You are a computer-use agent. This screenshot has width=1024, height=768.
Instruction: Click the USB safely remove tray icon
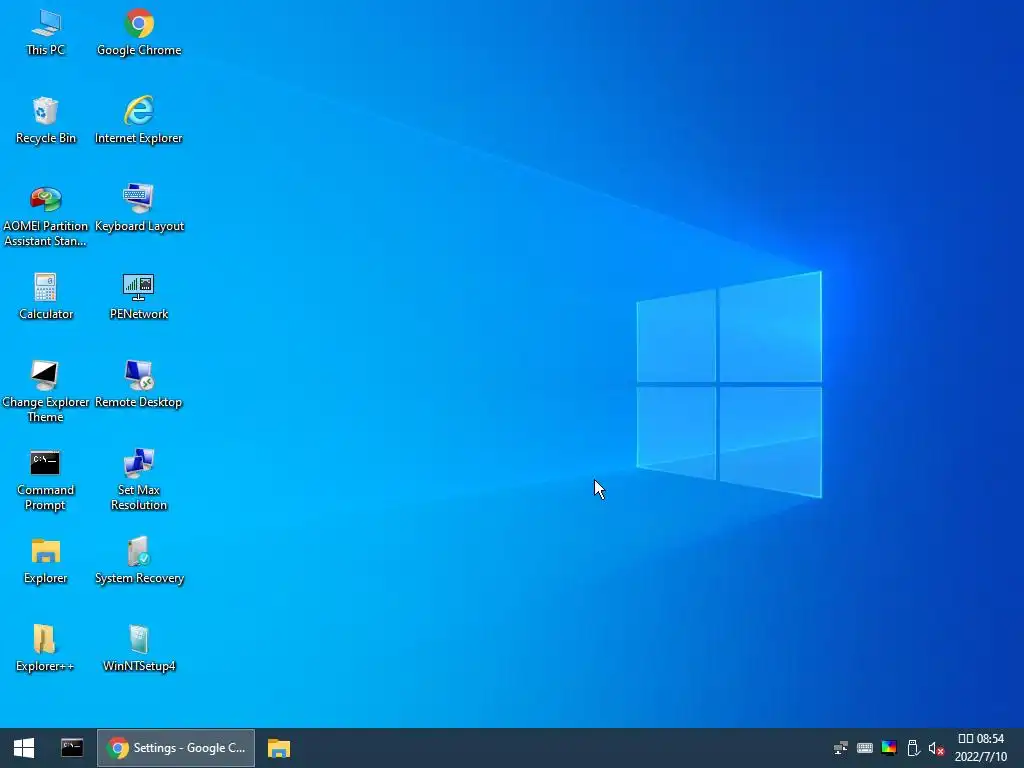[913, 748]
